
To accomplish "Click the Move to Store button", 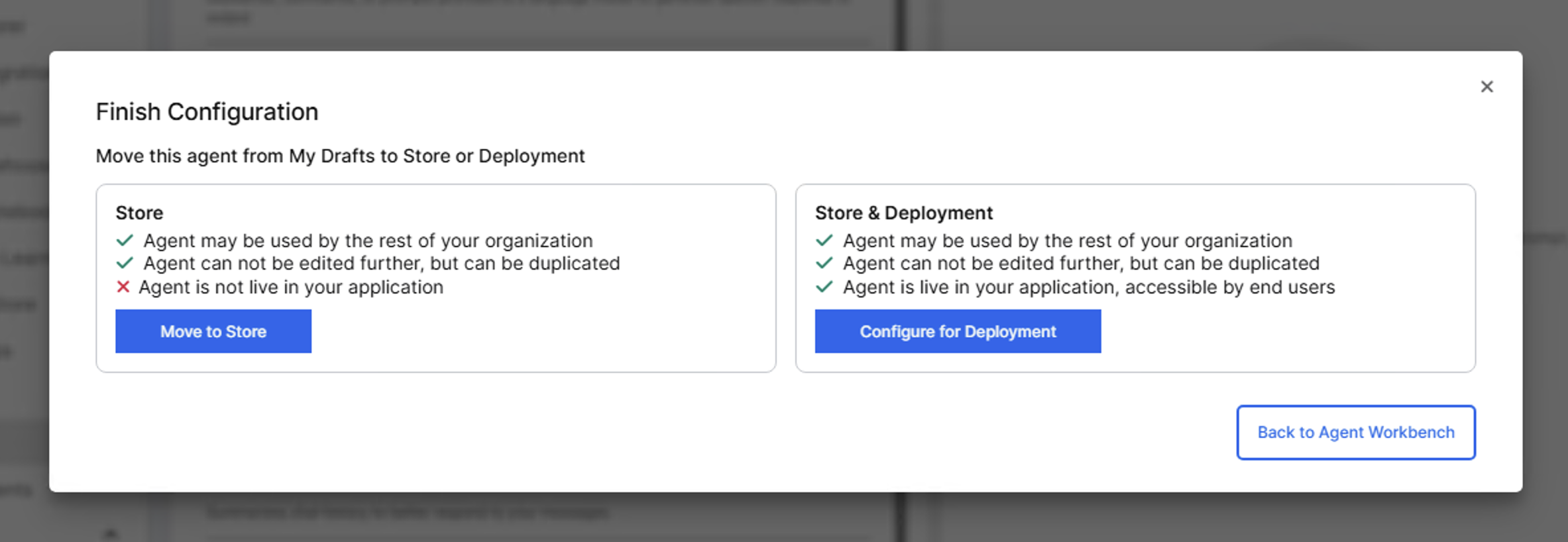I will tap(213, 331).
